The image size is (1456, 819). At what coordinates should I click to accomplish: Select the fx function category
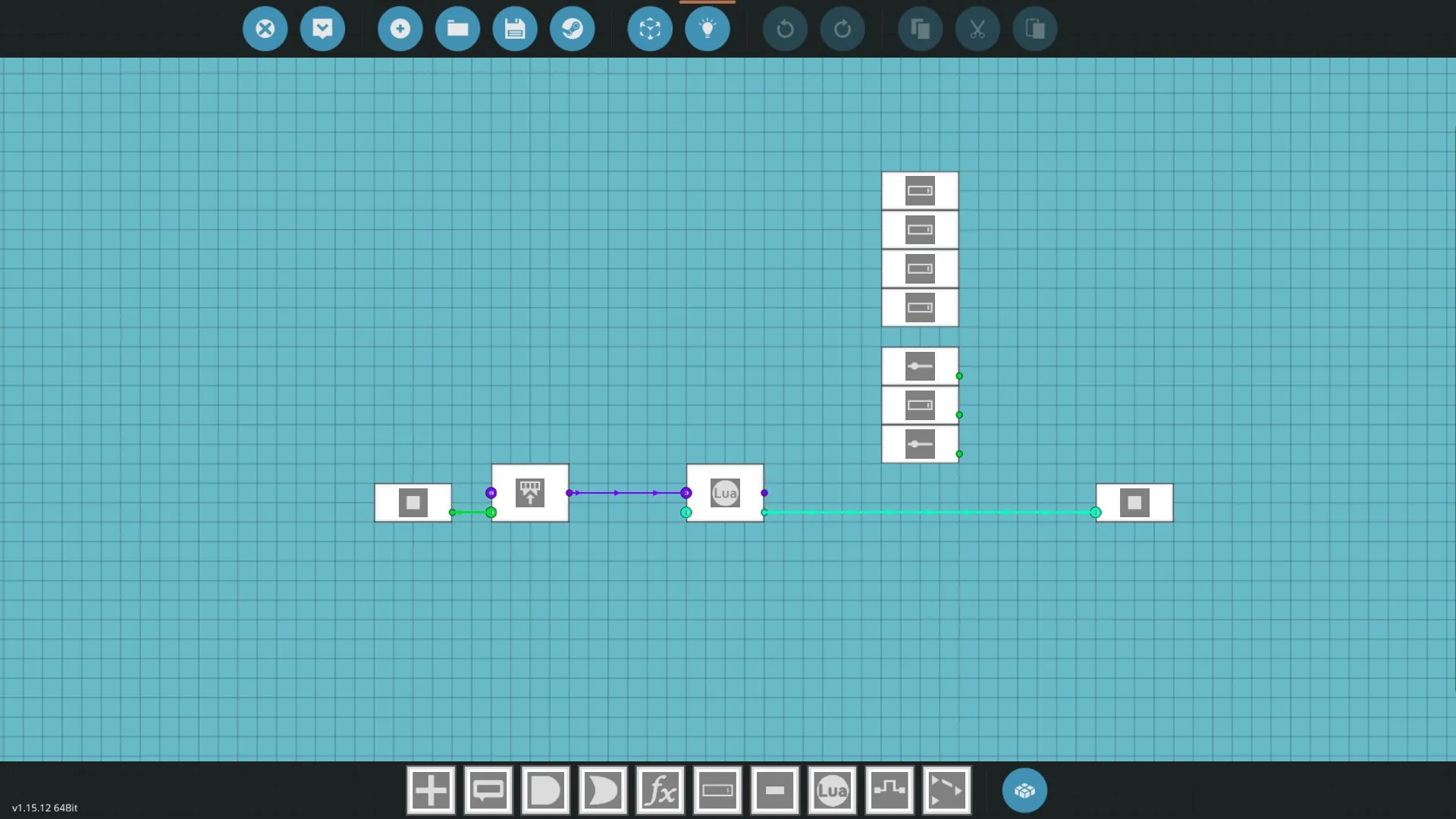tap(660, 791)
